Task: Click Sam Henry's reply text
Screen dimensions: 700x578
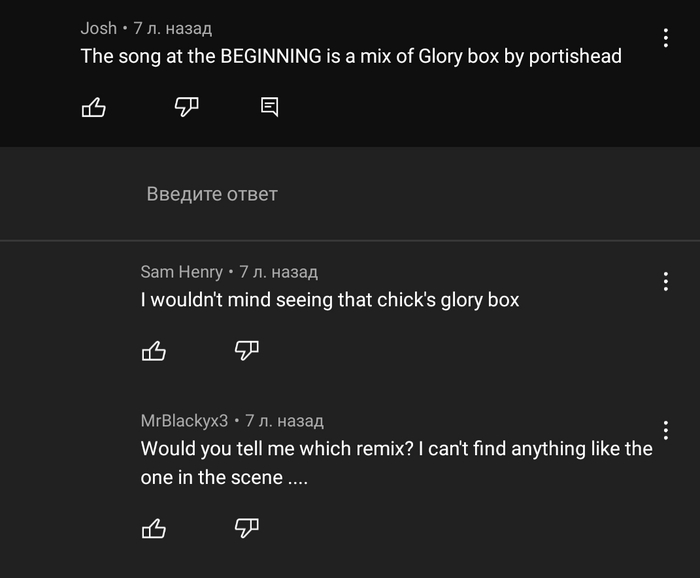Action: pyautogui.click(x=330, y=300)
